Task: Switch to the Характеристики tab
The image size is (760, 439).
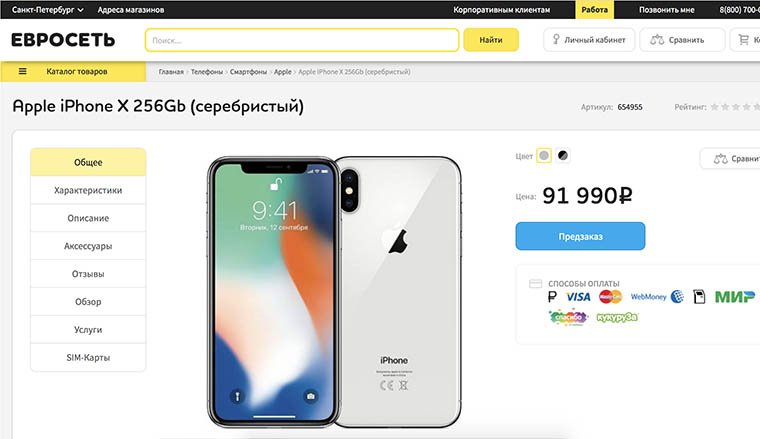Action: point(88,190)
